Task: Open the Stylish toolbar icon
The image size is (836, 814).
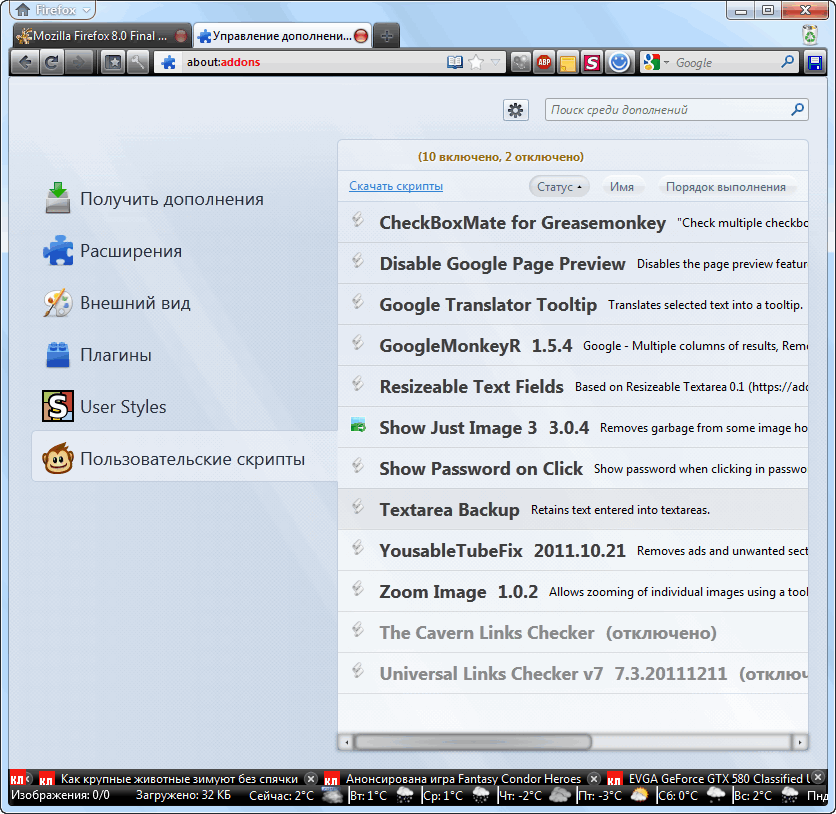Action: coord(592,63)
